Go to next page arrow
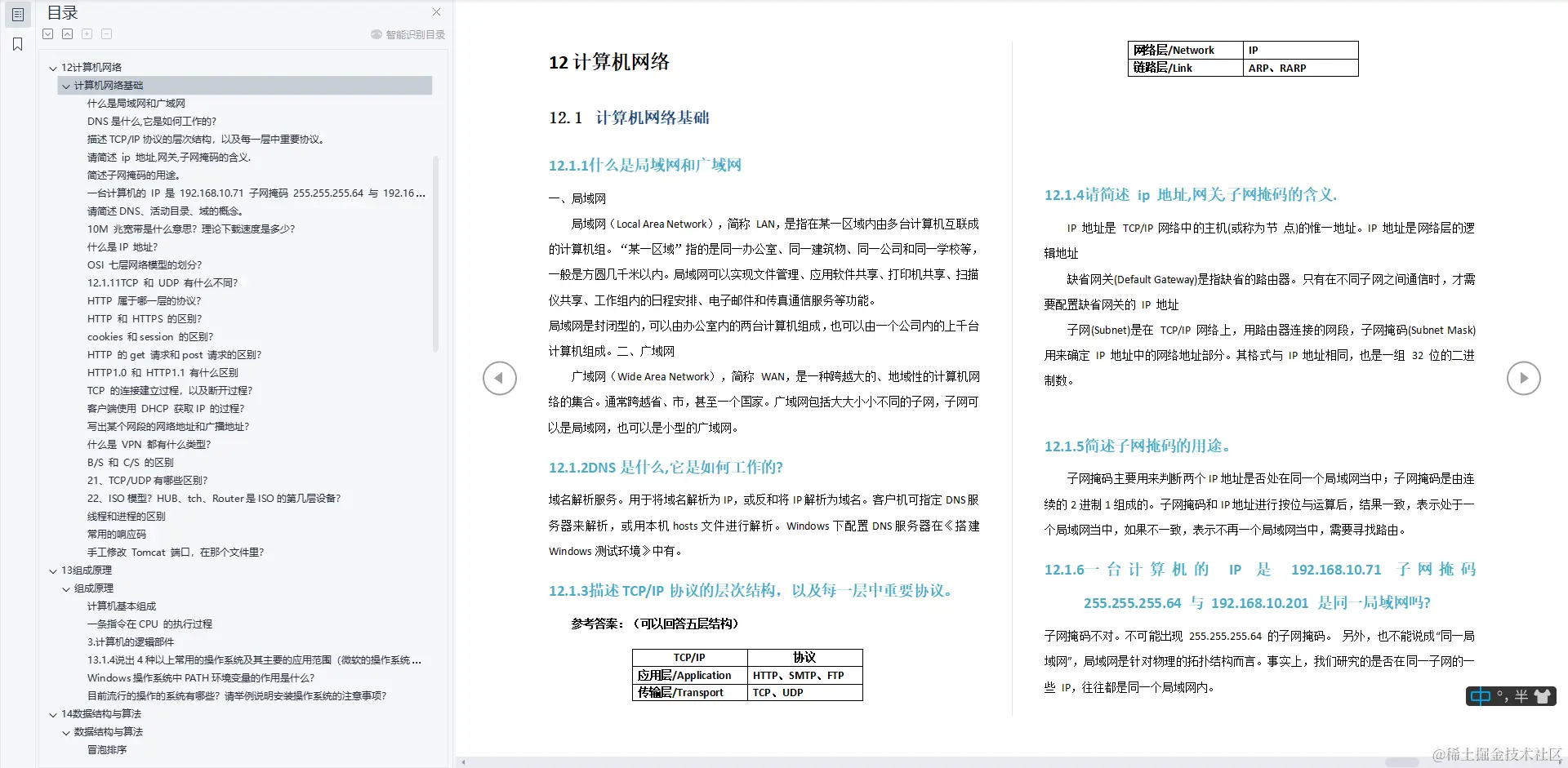The image size is (1568, 768). pyautogui.click(x=1523, y=378)
